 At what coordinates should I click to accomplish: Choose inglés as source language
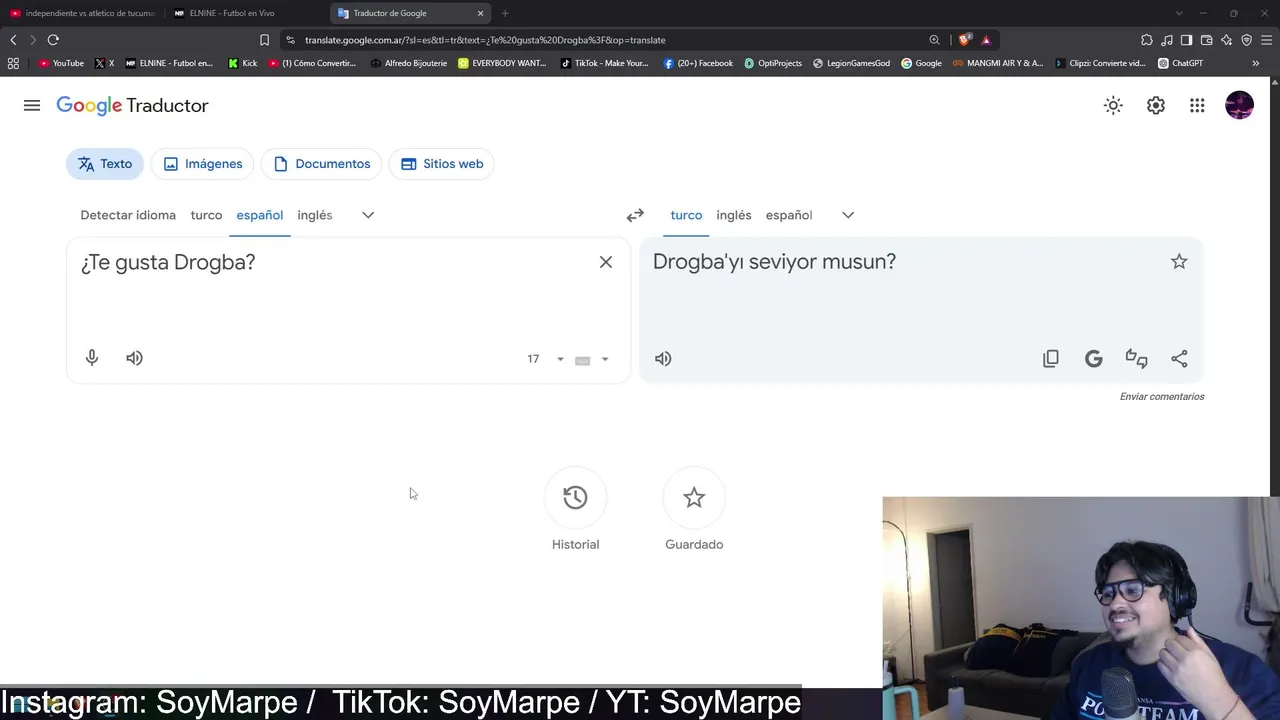pos(315,215)
